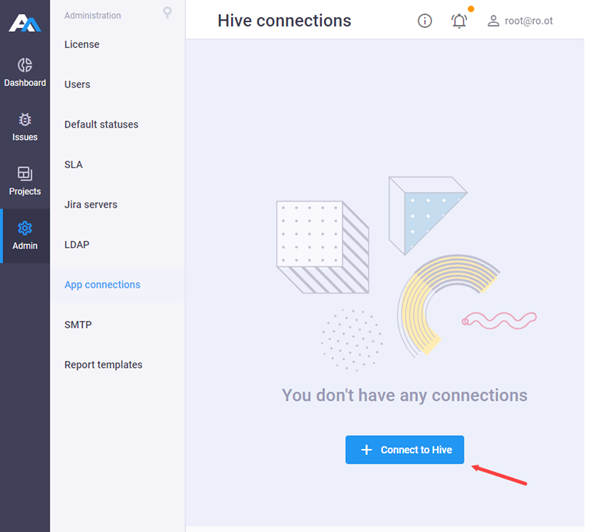The image size is (593, 532).
Task: Open Users administration page
Action: pos(77,84)
